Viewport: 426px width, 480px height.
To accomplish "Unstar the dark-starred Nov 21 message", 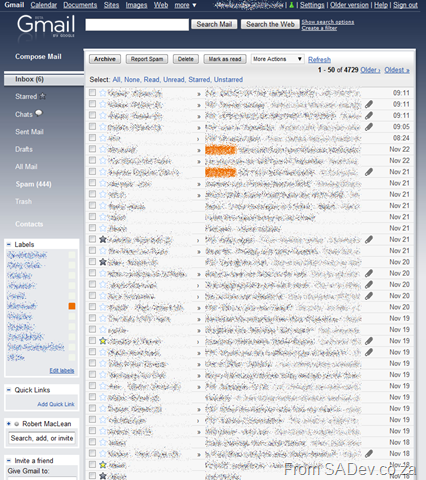I will (x=103, y=239).
